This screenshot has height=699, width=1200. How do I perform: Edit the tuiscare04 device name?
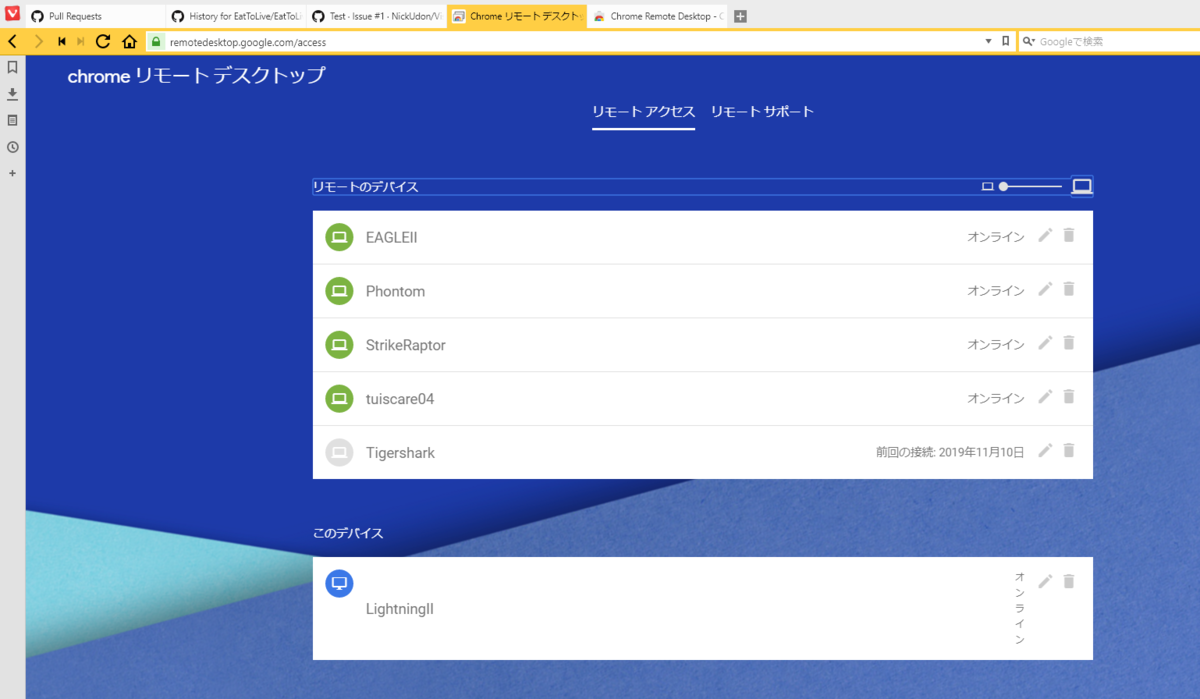1045,397
